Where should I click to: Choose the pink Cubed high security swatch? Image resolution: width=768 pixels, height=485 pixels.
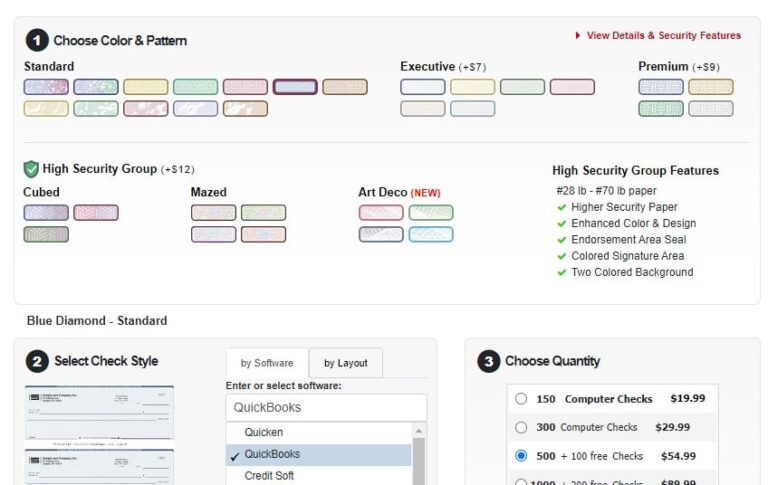pos(96,213)
